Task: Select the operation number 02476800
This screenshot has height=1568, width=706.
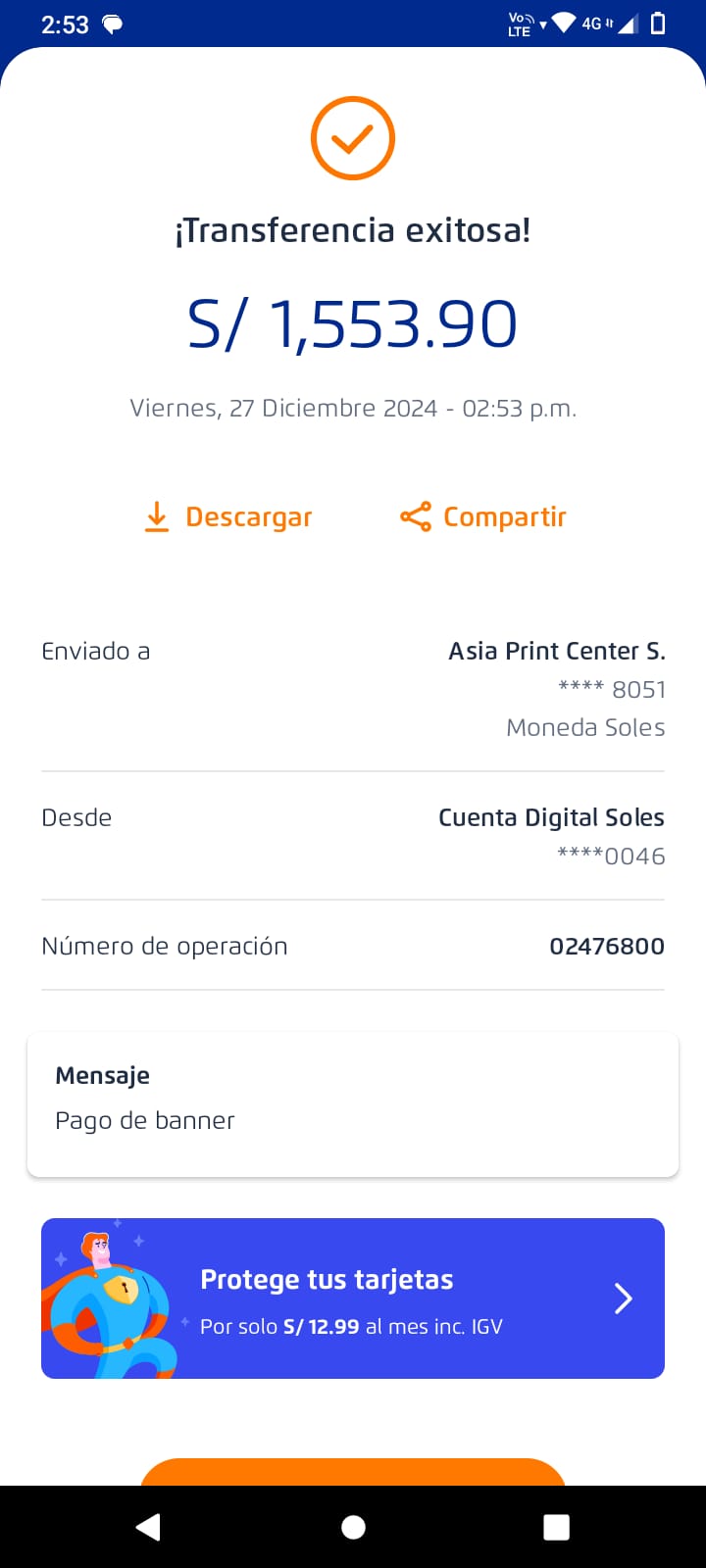Action: click(607, 946)
